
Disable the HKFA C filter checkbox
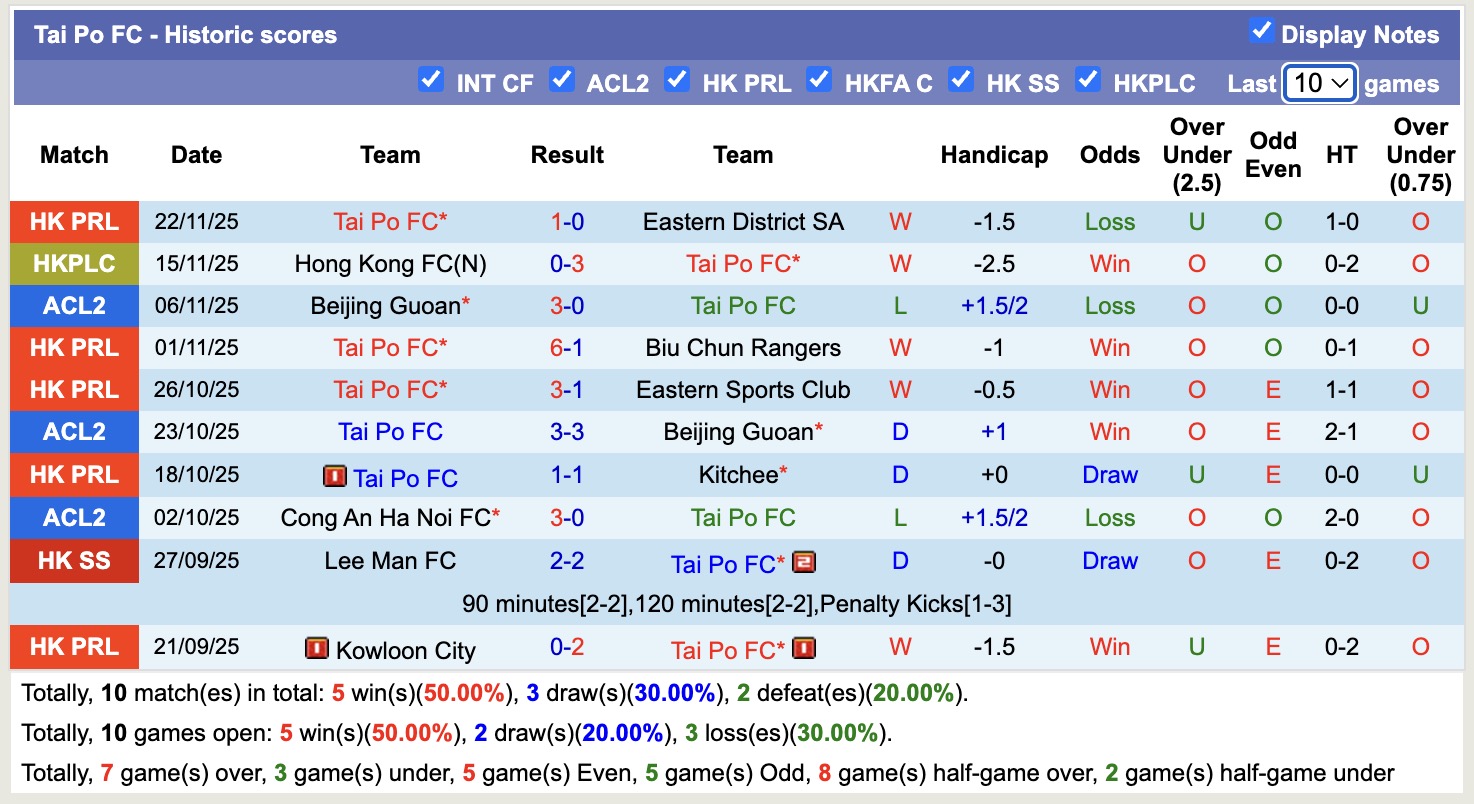819,81
